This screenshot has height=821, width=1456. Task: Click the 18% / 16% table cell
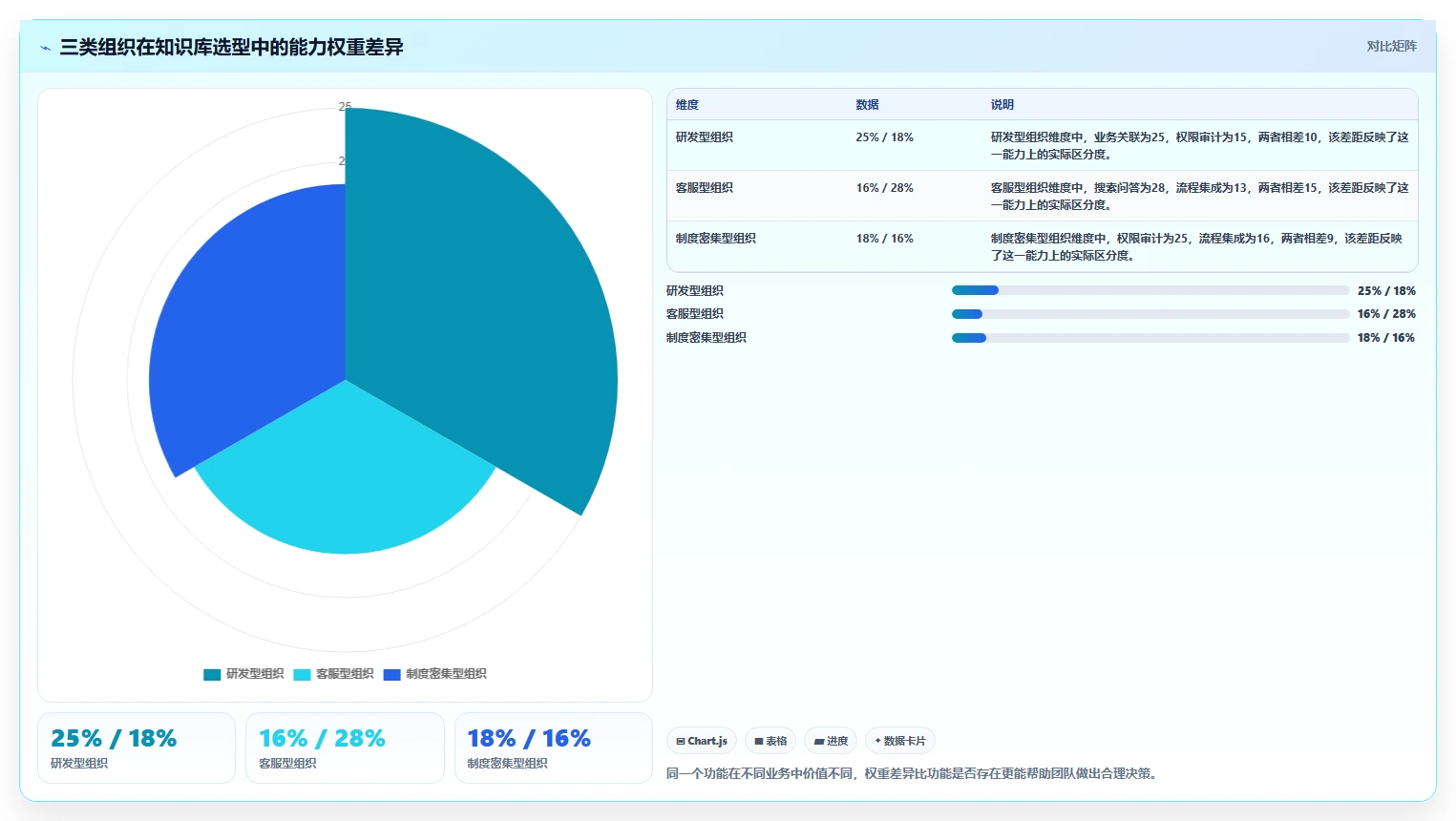(885, 239)
